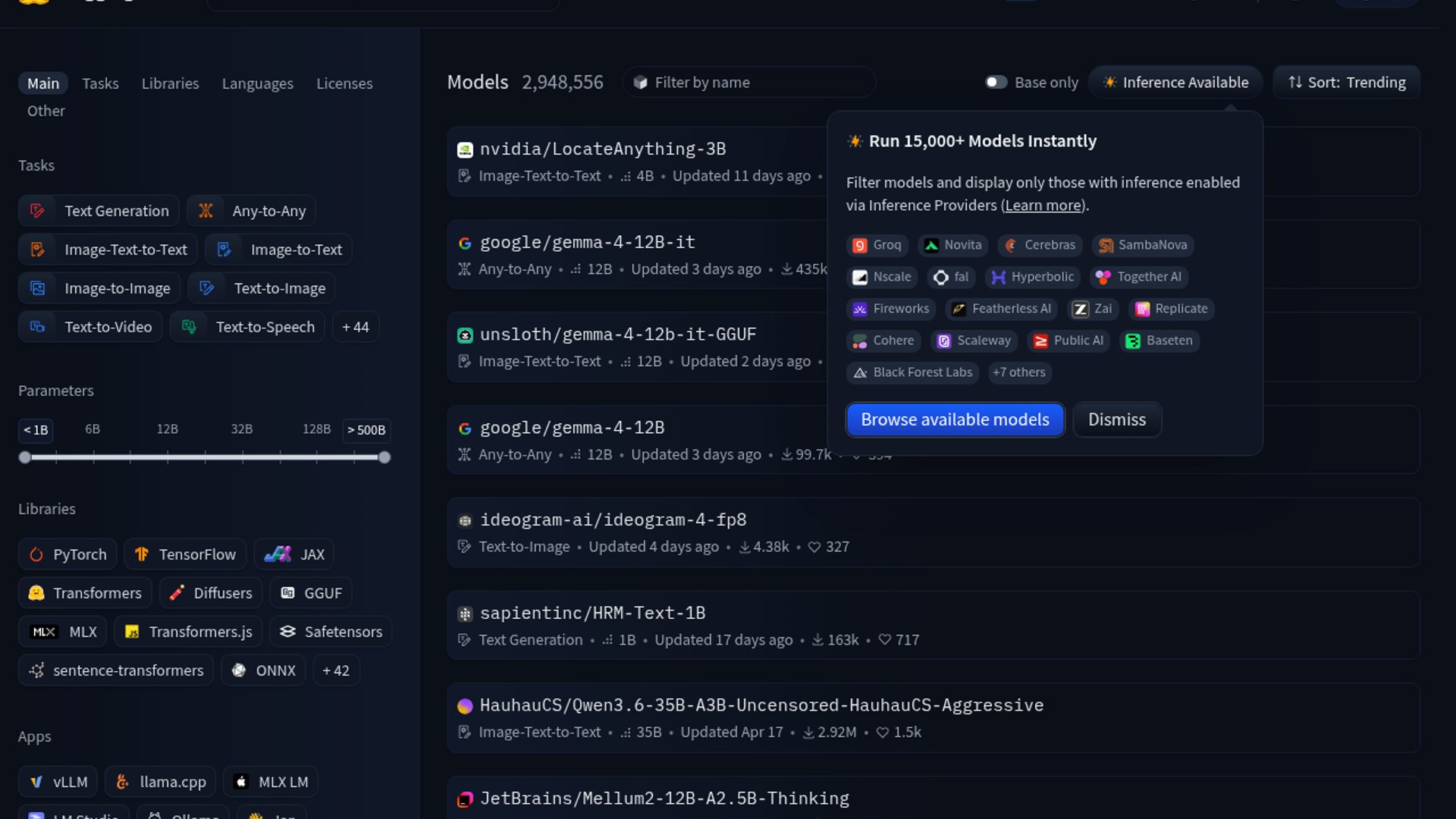The image size is (1456, 819).
Task: Select sentence-transformers library tag
Action: click(116, 670)
